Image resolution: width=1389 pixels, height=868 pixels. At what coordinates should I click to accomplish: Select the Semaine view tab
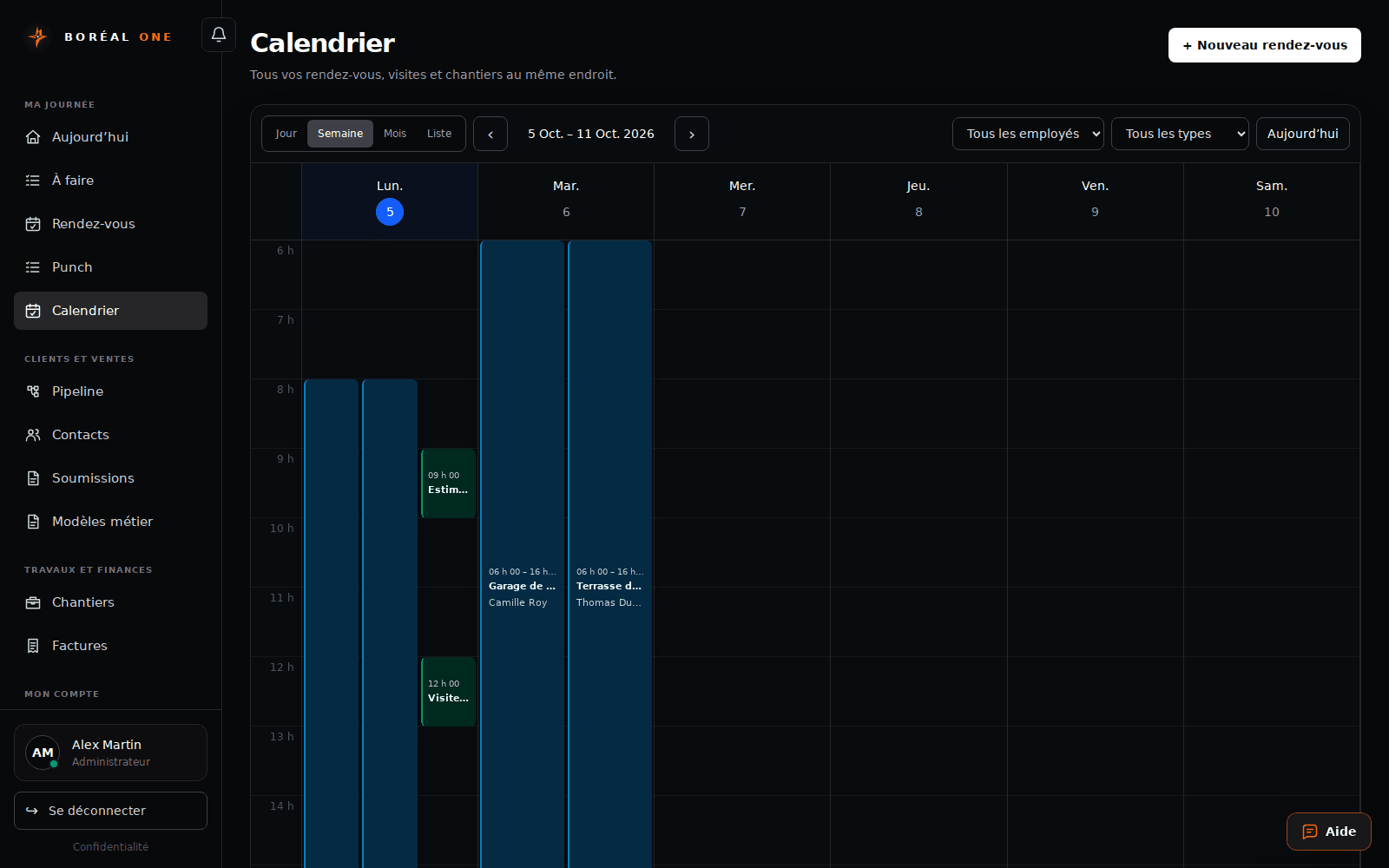pos(340,134)
